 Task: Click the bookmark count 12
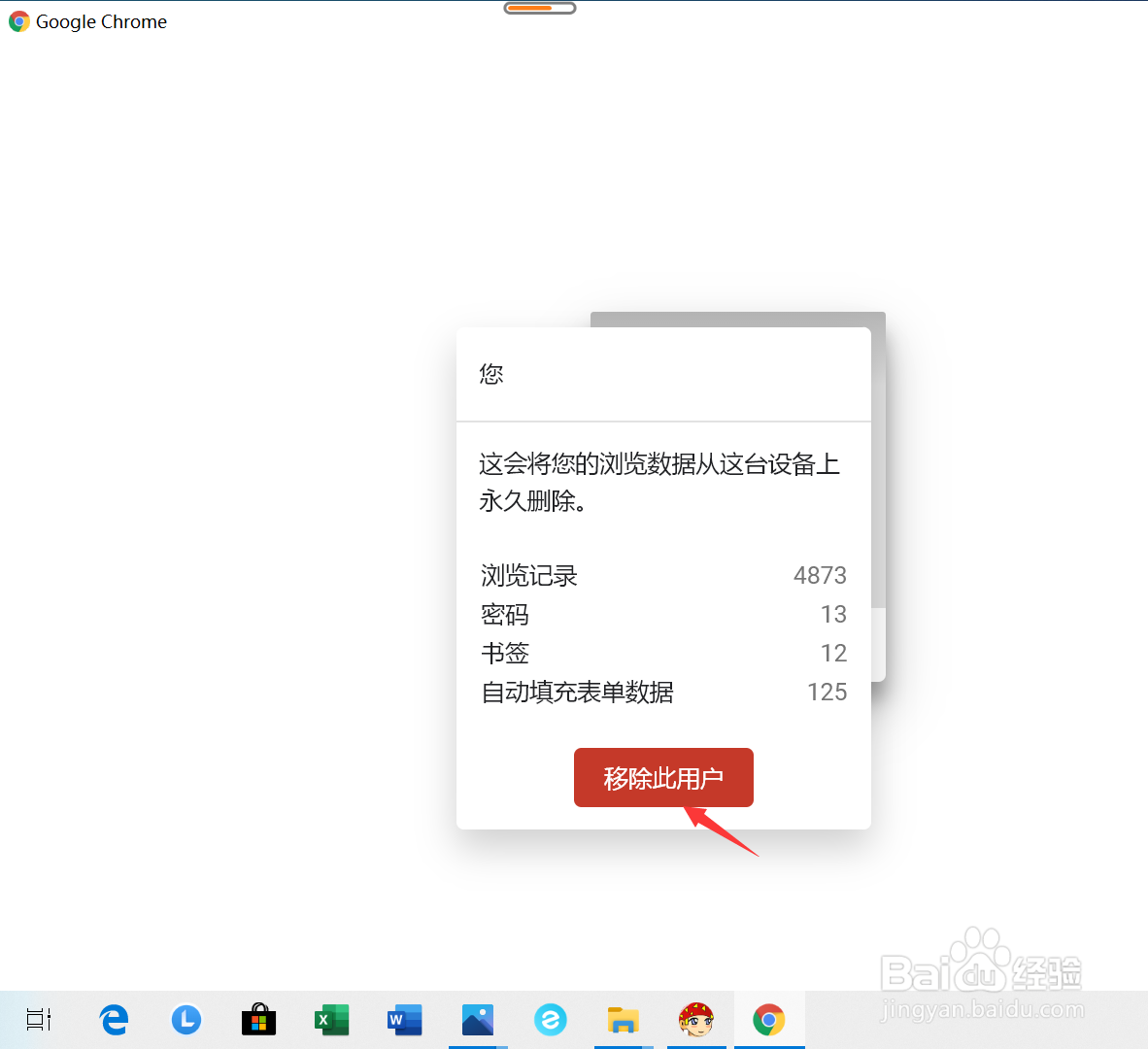point(834,653)
